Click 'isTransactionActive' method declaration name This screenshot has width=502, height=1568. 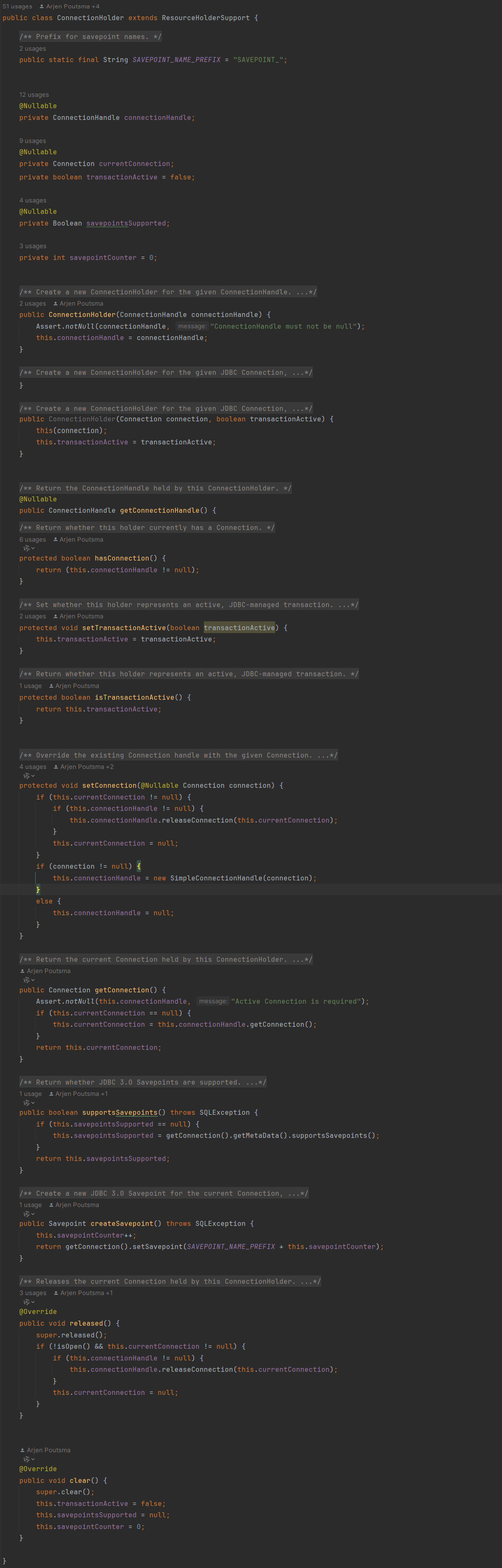[135, 698]
